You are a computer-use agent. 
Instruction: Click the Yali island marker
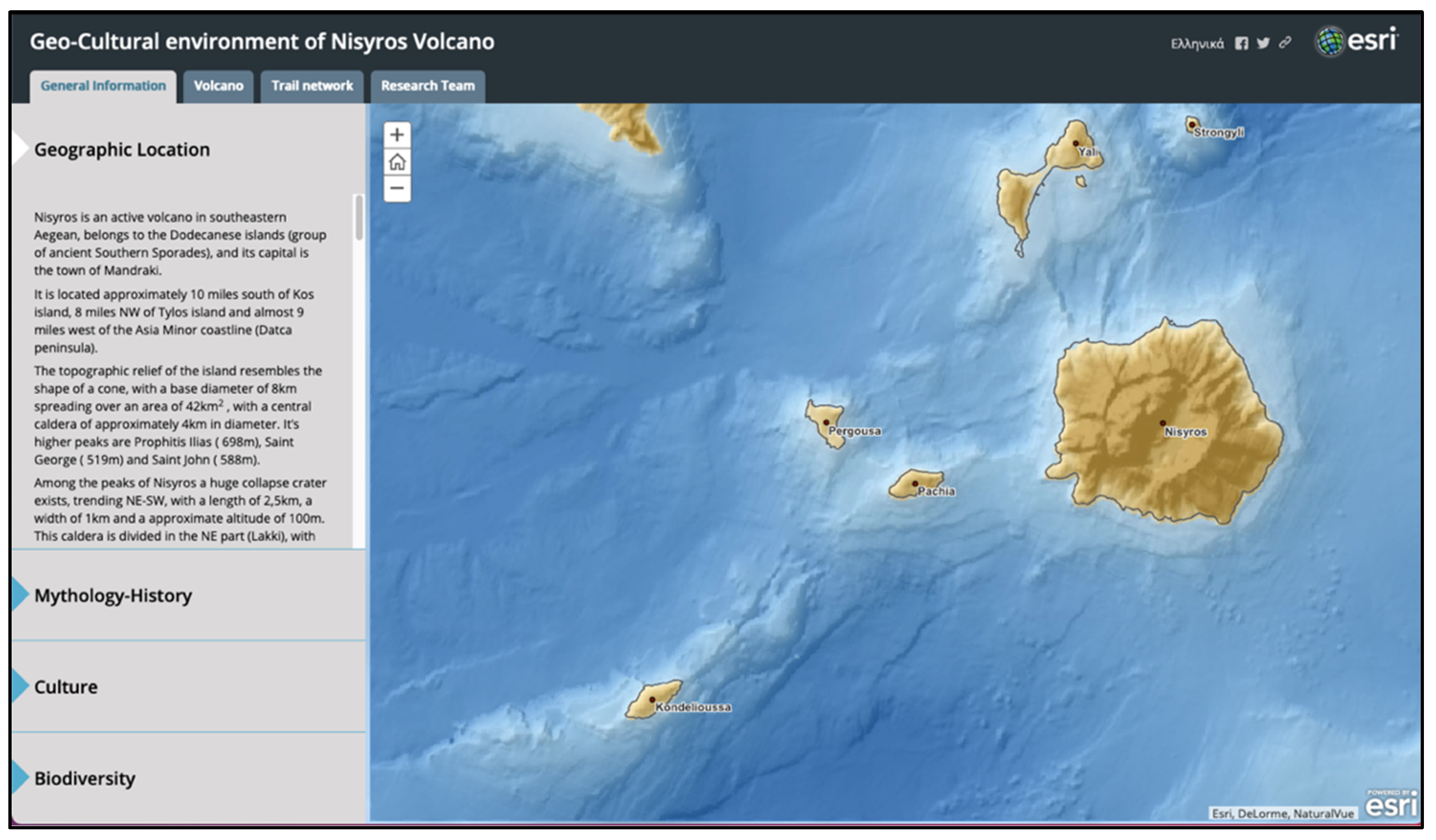tap(1075, 143)
